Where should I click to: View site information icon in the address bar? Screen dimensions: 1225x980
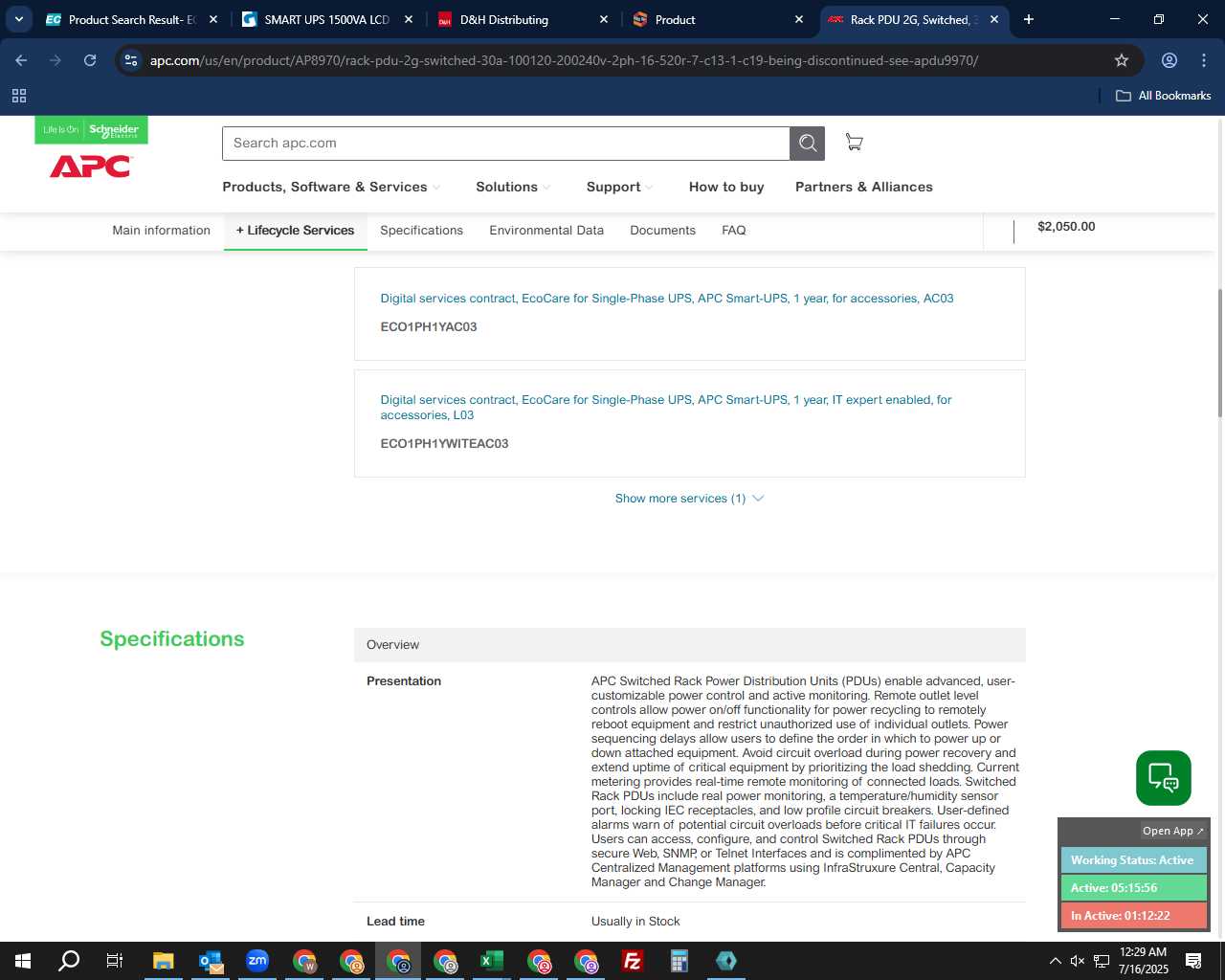[131, 60]
